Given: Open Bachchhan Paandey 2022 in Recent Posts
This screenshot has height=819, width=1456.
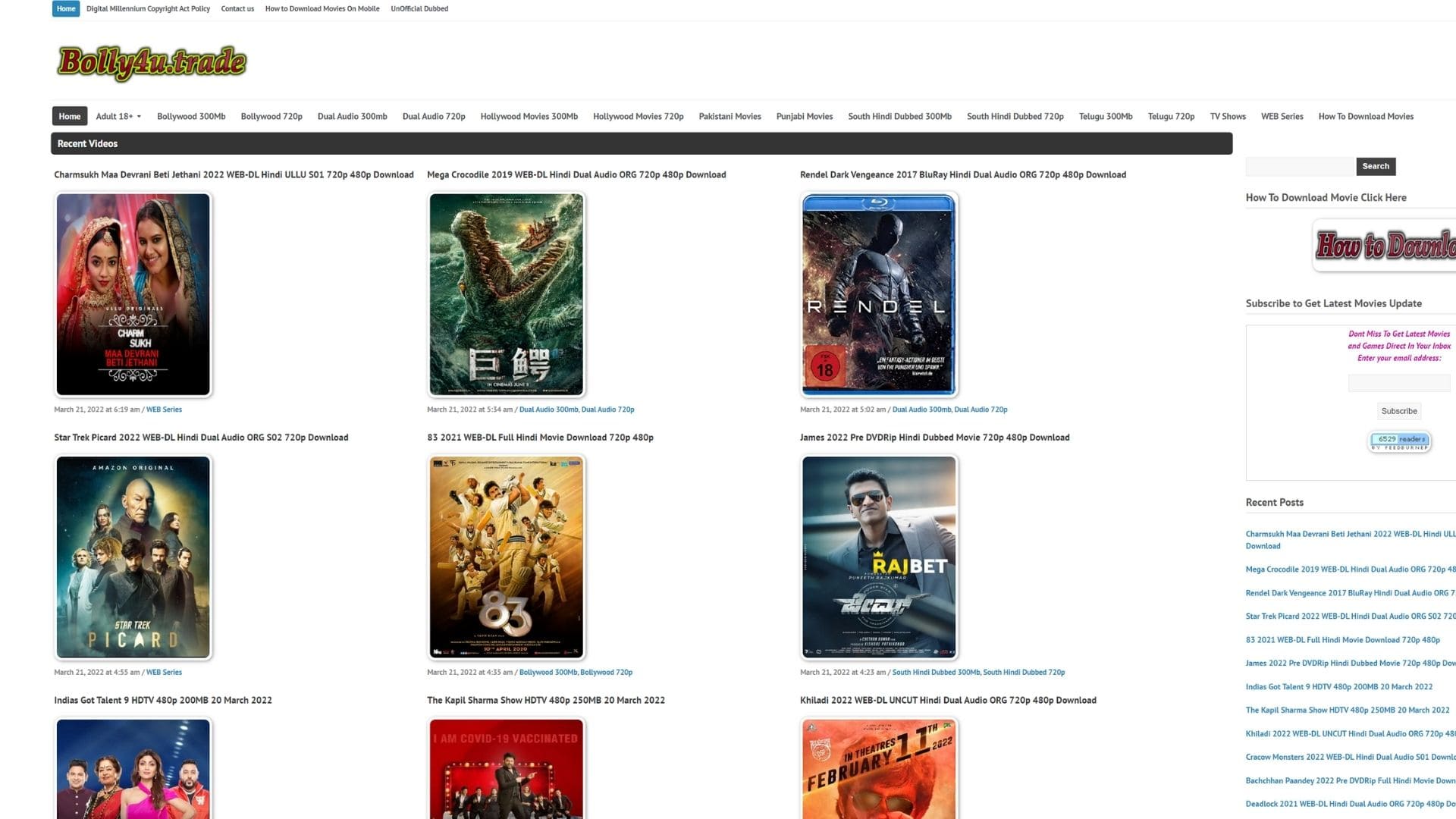Looking at the screenshot, I should 1350,781.
